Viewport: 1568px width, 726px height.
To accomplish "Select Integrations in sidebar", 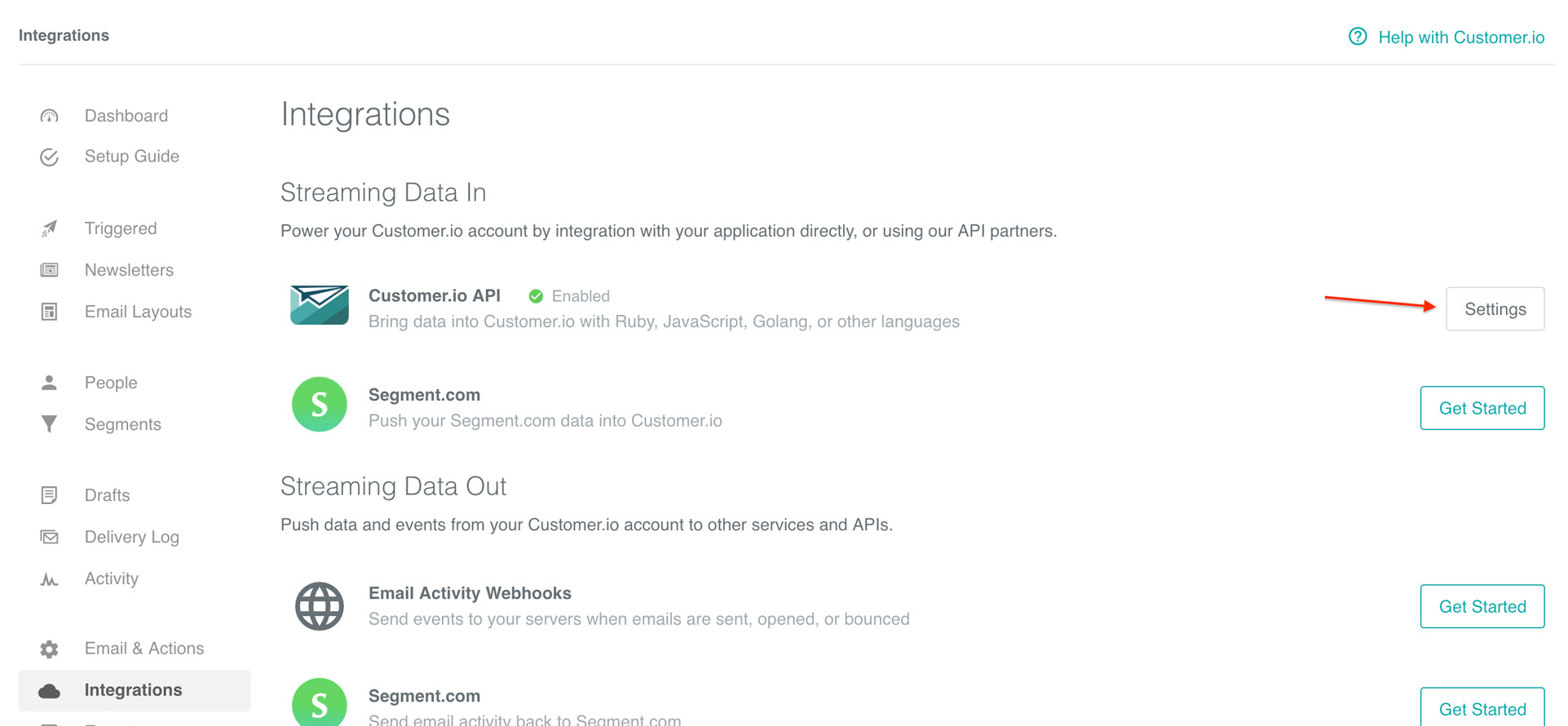I will (x=135, y=691).
